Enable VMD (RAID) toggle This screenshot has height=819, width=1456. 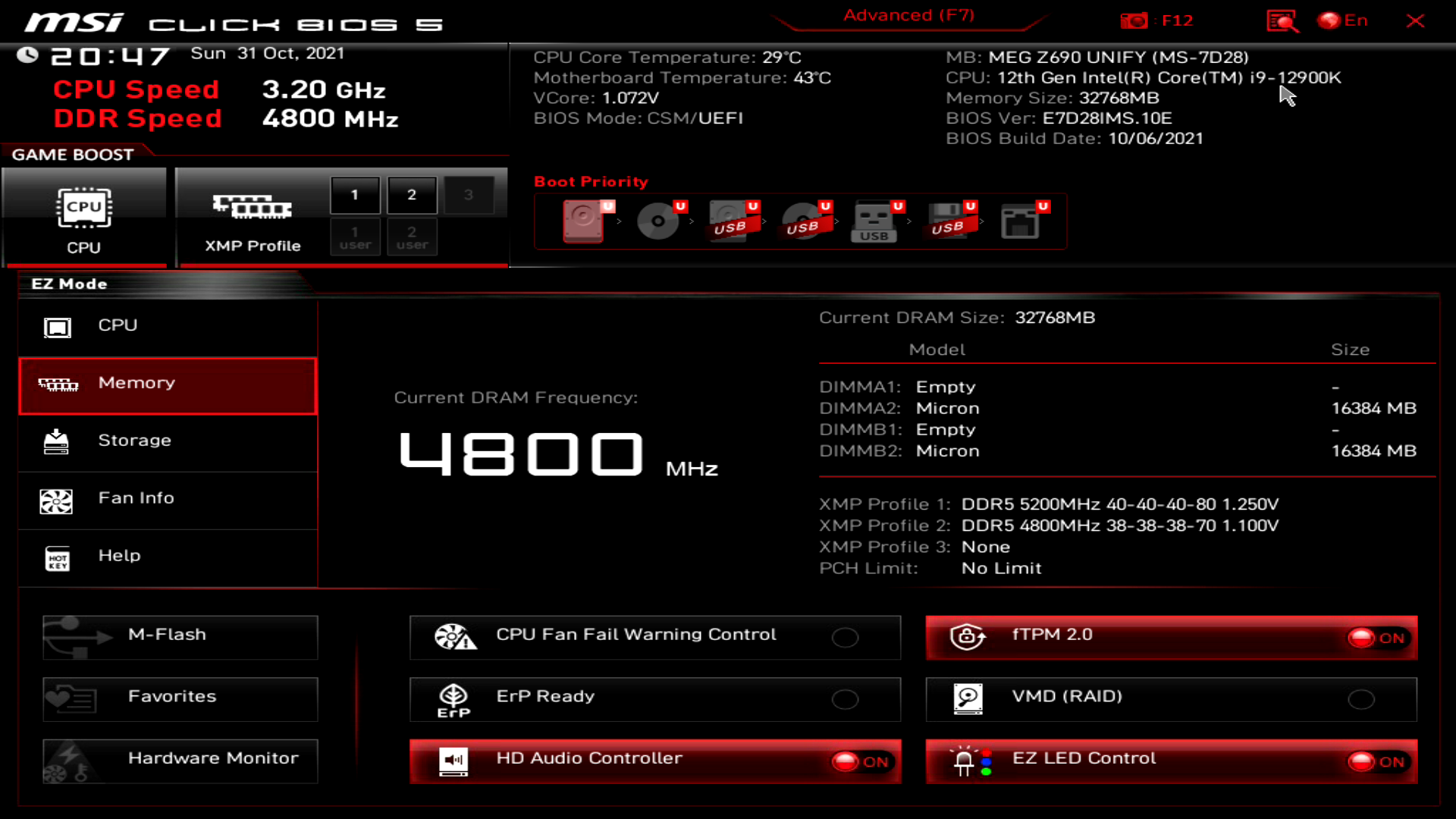click(x=1360, y=699)
